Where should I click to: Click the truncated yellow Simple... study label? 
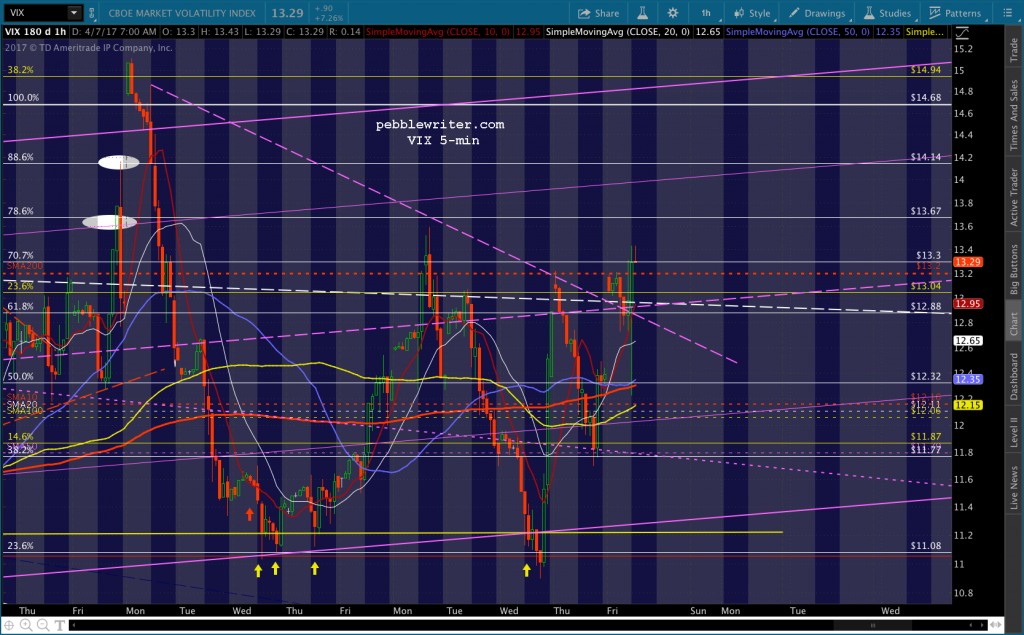click(924, 31)
